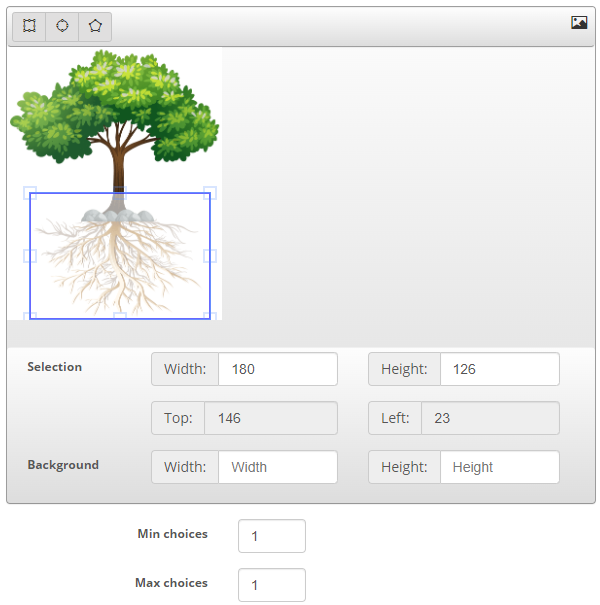Select the circle shape tool
The image size is (600, 605).
click(x=62, y=27)
